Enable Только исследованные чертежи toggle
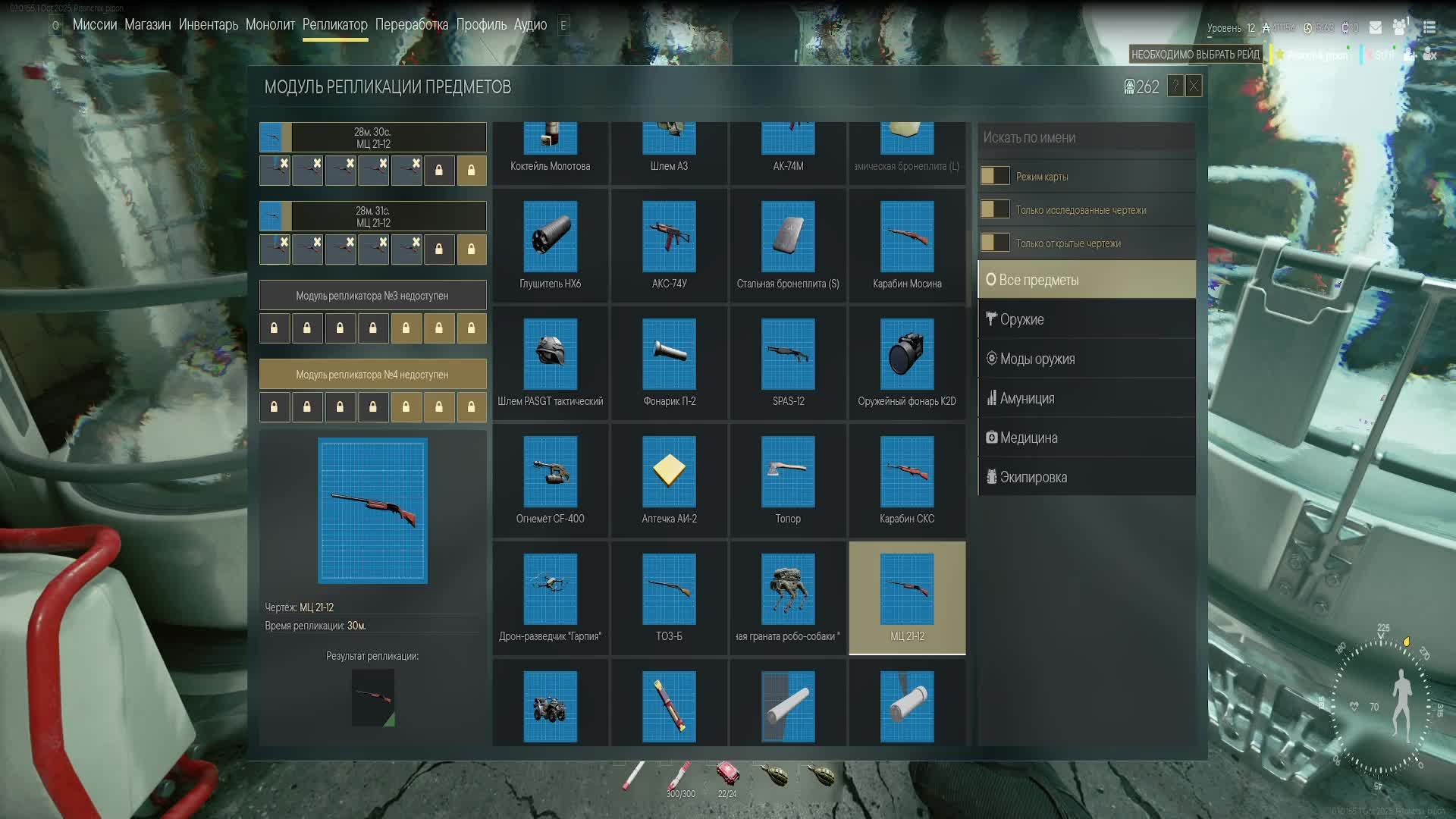 pyautogui.click(x=994, y=209)
